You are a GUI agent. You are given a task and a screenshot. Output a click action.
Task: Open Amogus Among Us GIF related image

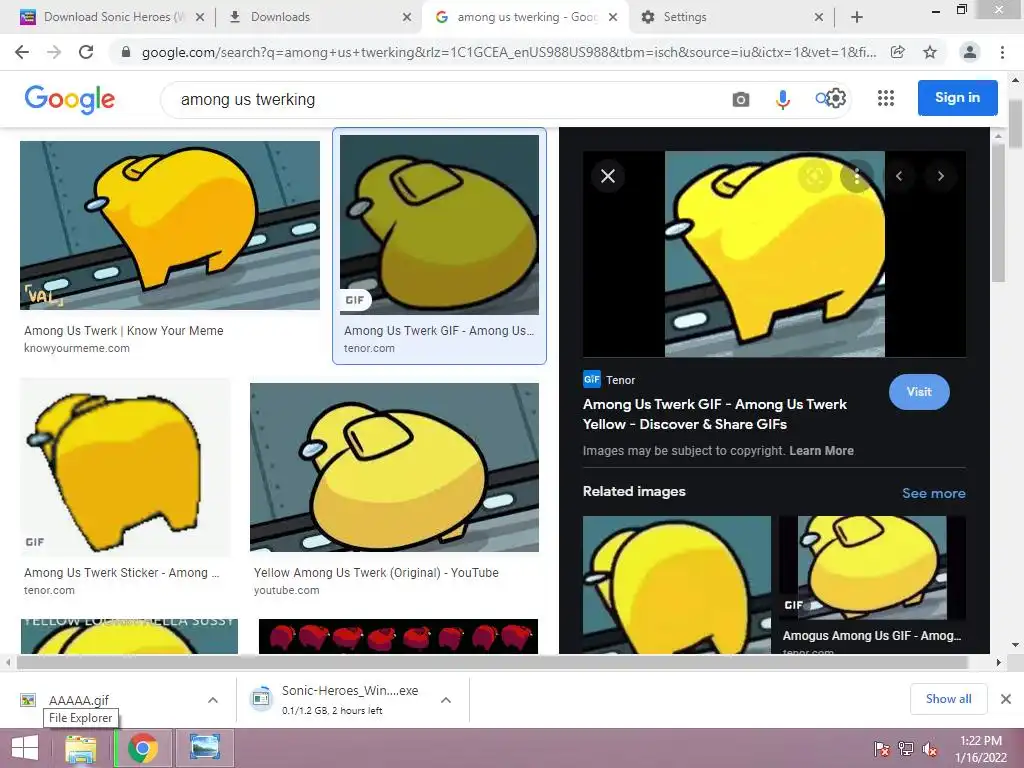click(872, 567)
